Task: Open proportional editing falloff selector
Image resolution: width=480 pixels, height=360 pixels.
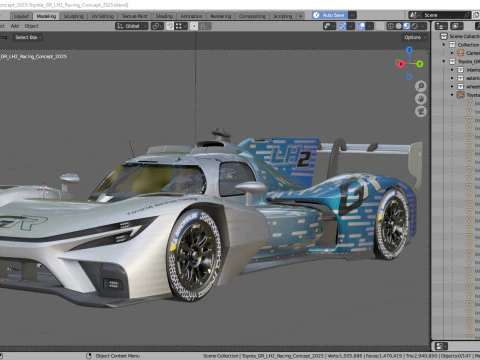Action: (205, 26)
